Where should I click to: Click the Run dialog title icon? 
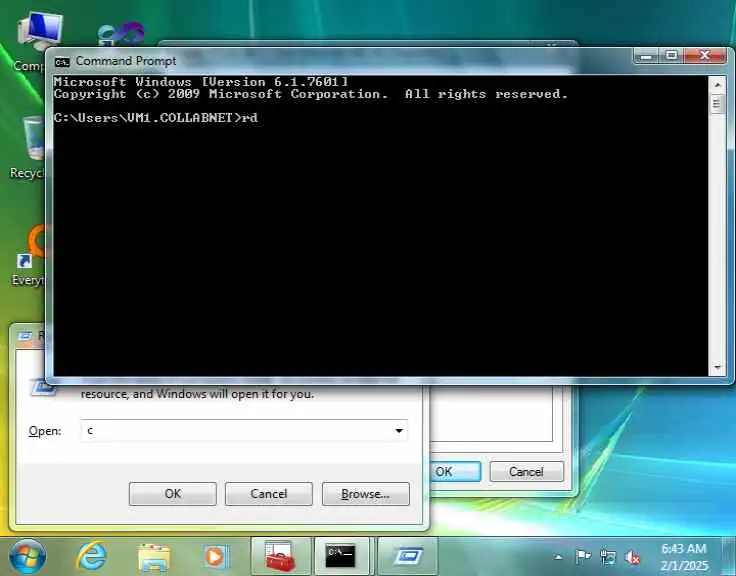coord(25,335)
